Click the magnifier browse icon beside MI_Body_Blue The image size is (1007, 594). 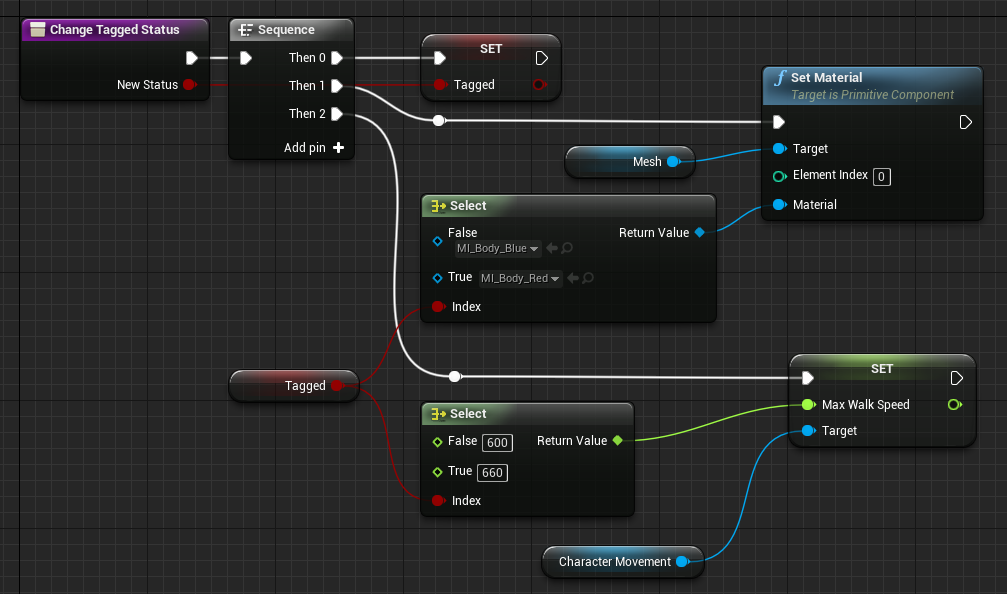(x=566, y=249)
